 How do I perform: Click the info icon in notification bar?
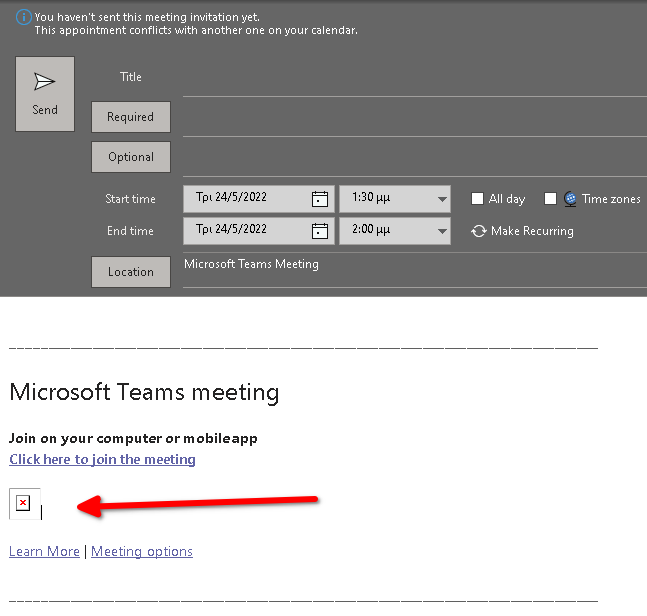click(x=24, y=17)
